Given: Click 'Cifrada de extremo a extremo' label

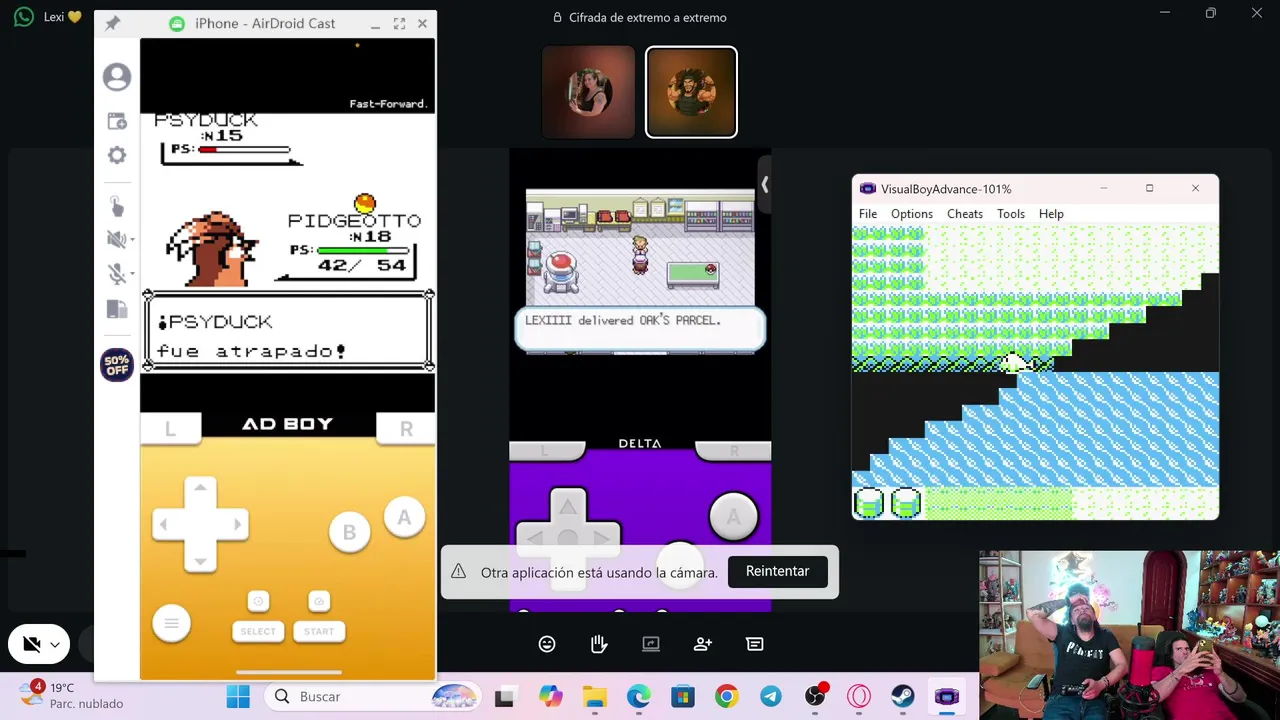Looking at the screenshot, I should (647, 17).
